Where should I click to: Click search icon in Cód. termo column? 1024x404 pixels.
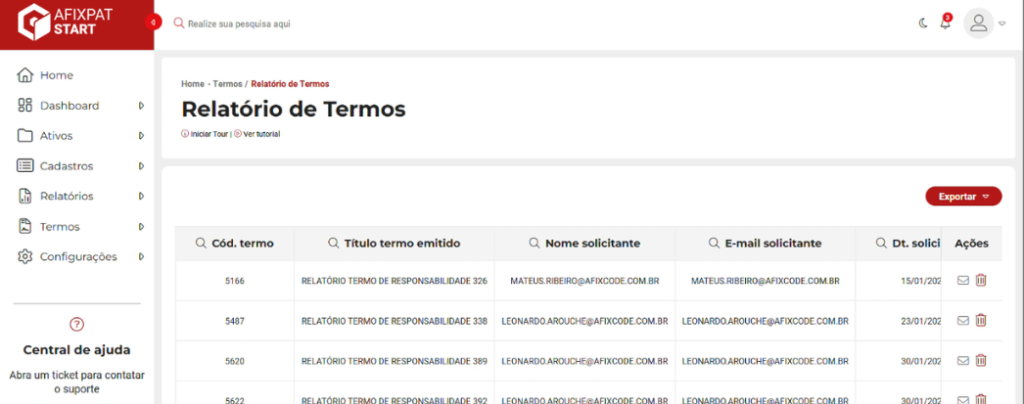click(201, 243)
